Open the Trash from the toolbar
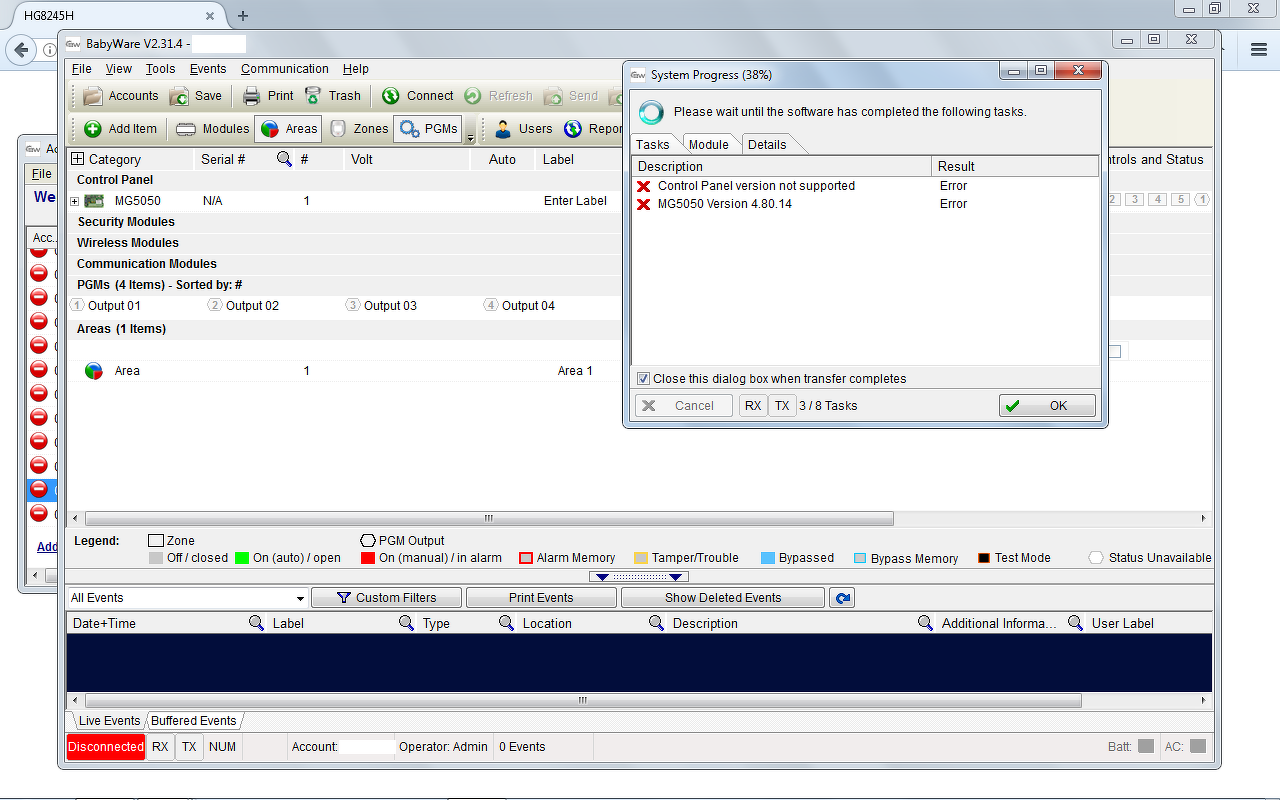The height and width of the screenshot is (800, 1280). point(332,96)
